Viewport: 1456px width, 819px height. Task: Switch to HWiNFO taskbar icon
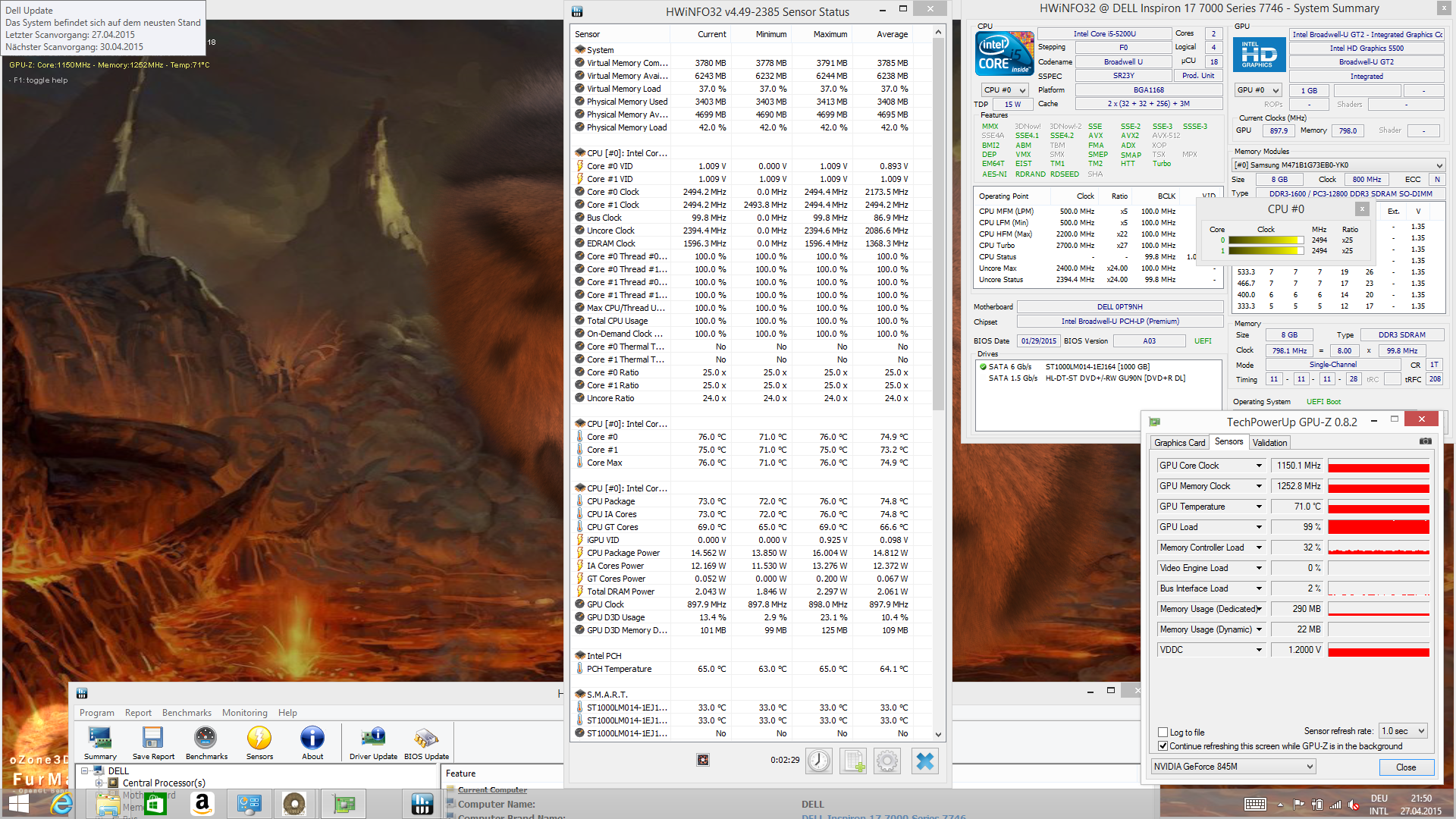point(422,804)
